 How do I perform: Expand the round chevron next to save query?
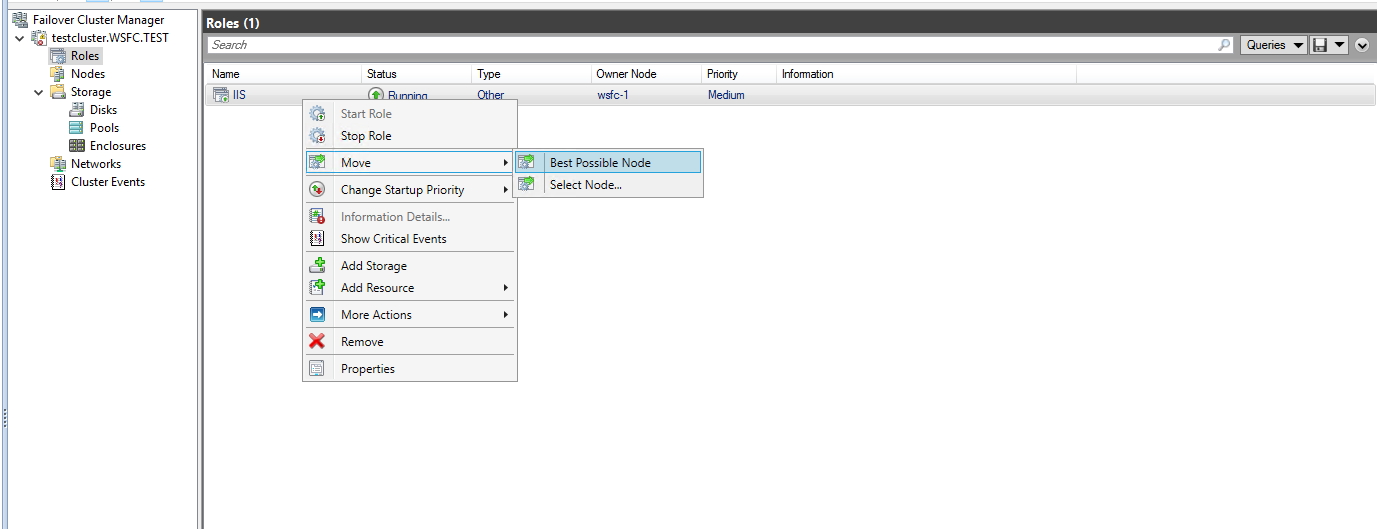click(x=1361, y=45)
